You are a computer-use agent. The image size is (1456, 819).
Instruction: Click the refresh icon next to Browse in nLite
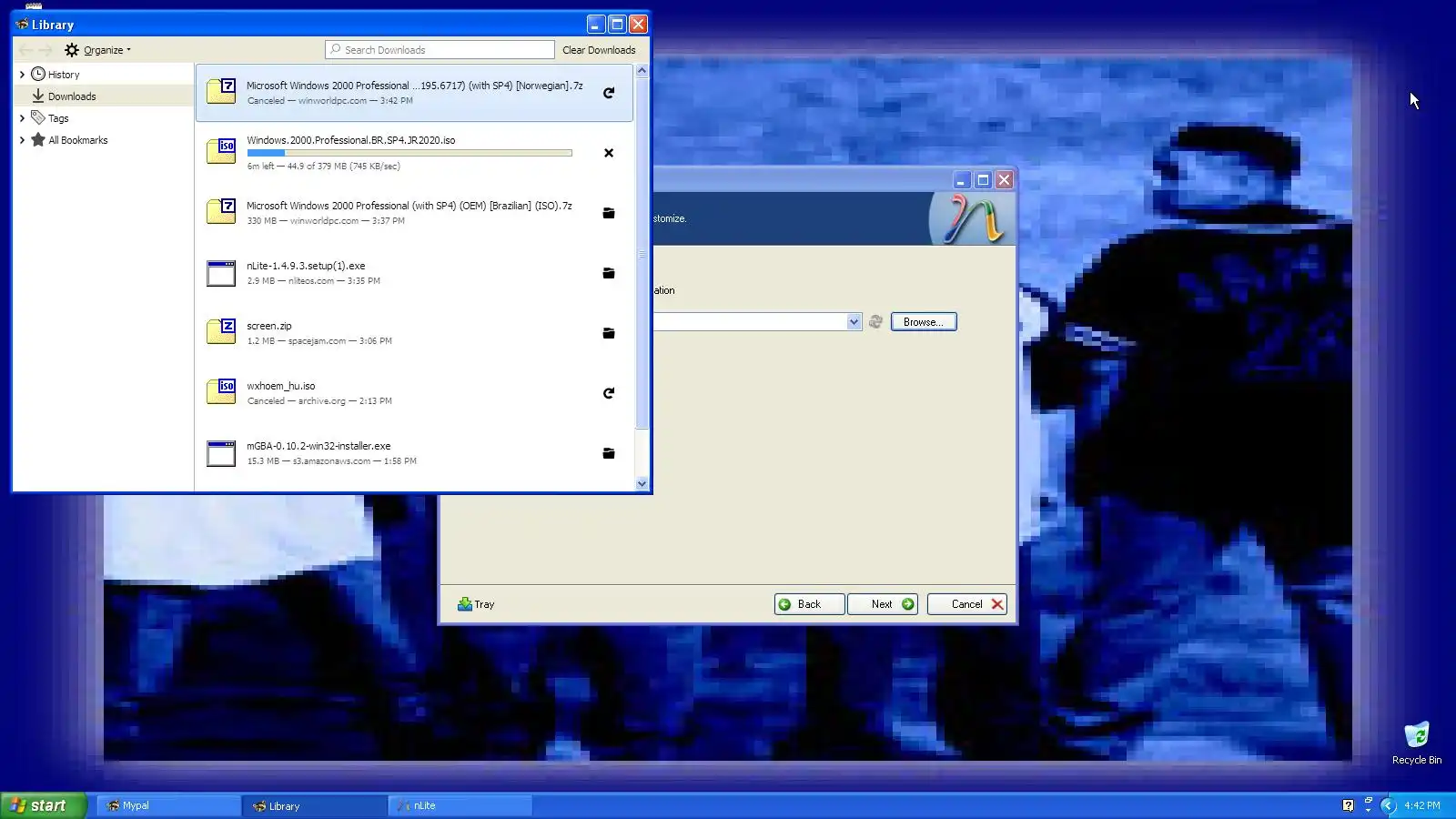(875, 322)
